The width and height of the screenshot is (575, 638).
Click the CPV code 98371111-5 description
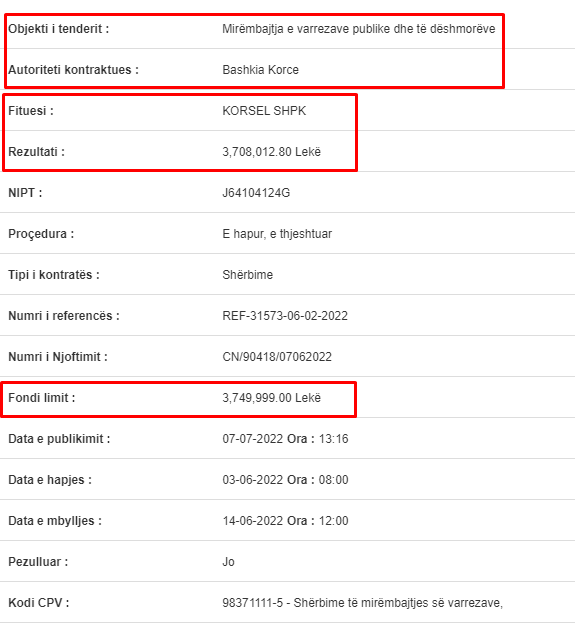click(362, 603)
